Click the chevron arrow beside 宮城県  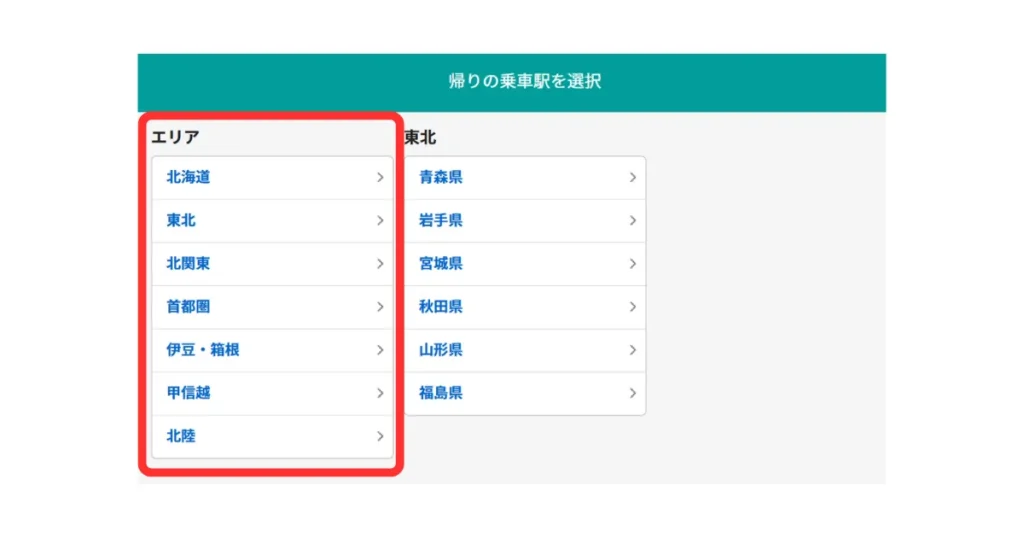coord(633,264)
